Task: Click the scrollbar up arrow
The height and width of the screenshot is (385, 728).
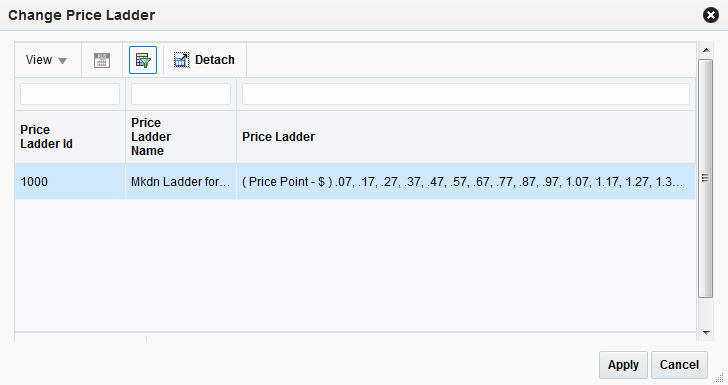Action: 706,50
